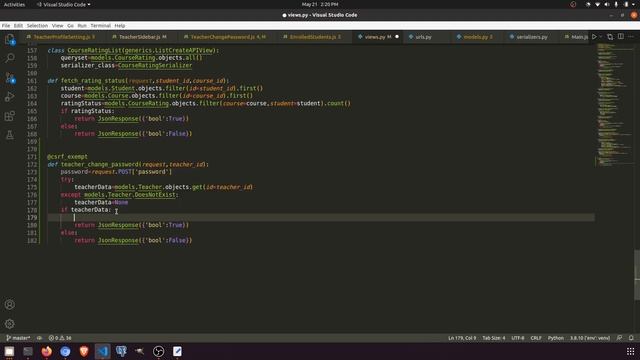
Task: Switch to TeacherProfileSetting.js tab
Action: pyautogui.click(x=61, y=37)
